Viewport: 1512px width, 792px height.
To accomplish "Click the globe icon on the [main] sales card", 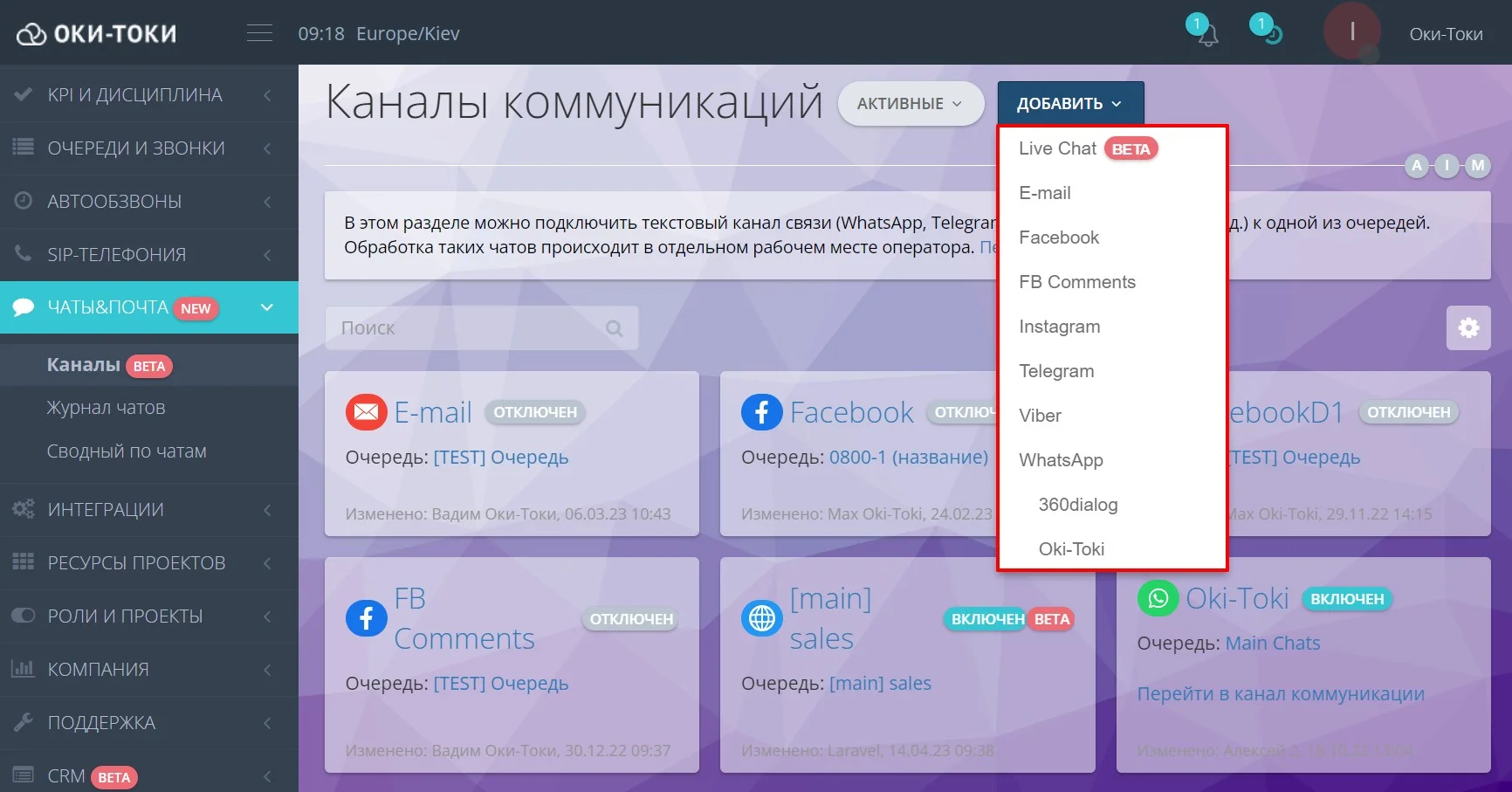I will click(x=761, y=617).
